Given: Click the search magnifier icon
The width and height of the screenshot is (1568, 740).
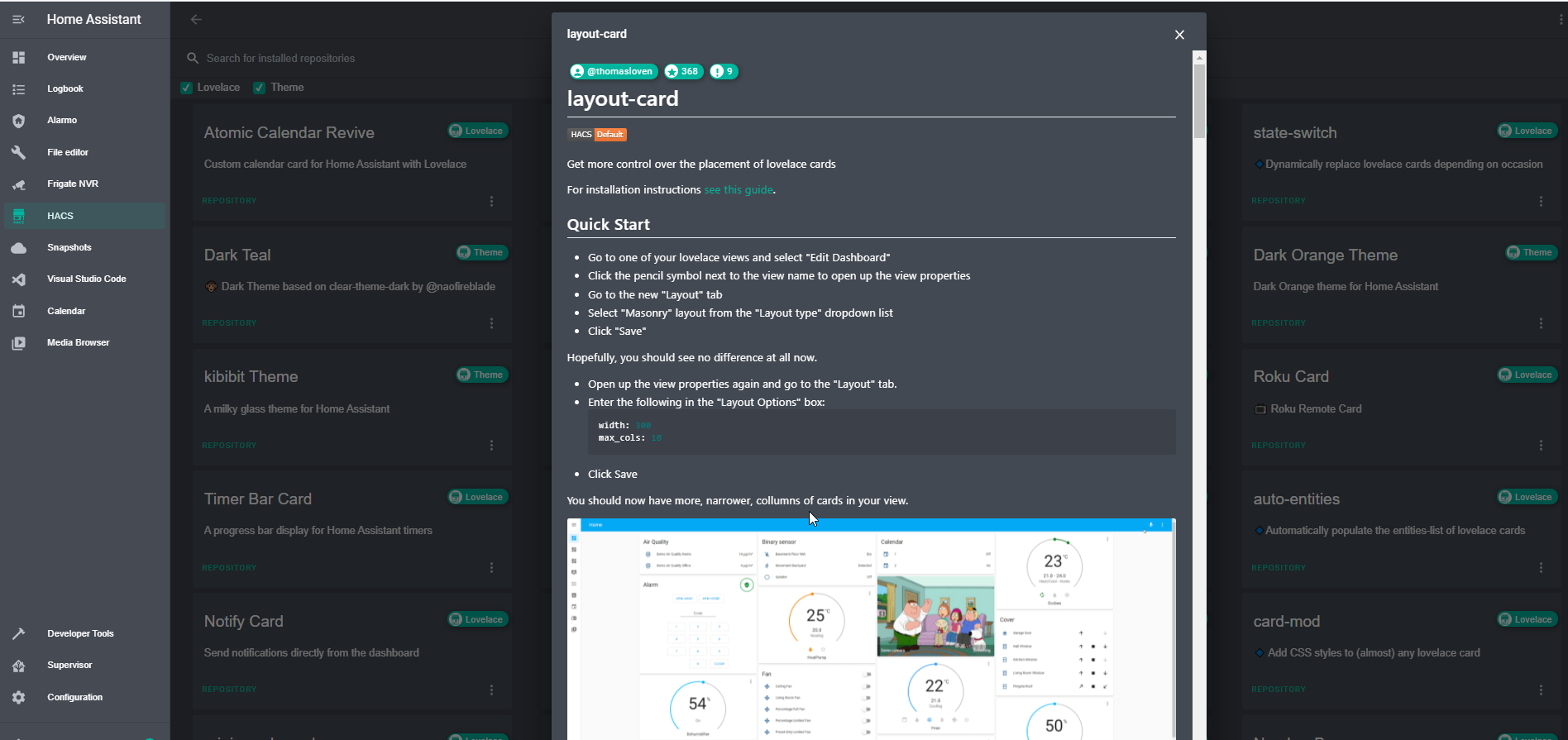Looking at the screenshot, I should click(x=193, y=58).
